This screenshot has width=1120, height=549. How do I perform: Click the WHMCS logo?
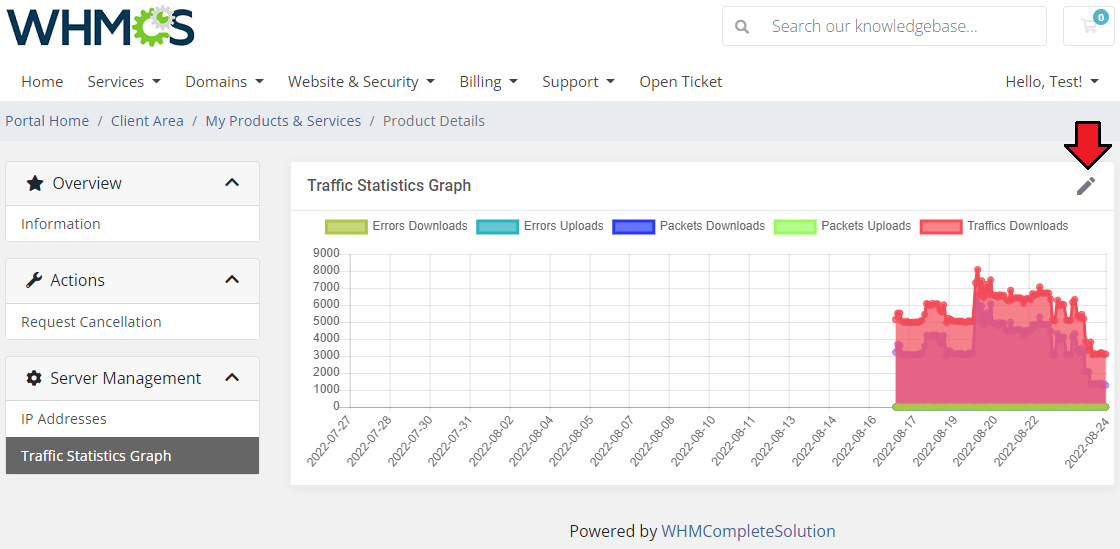(x=101, y=26)
